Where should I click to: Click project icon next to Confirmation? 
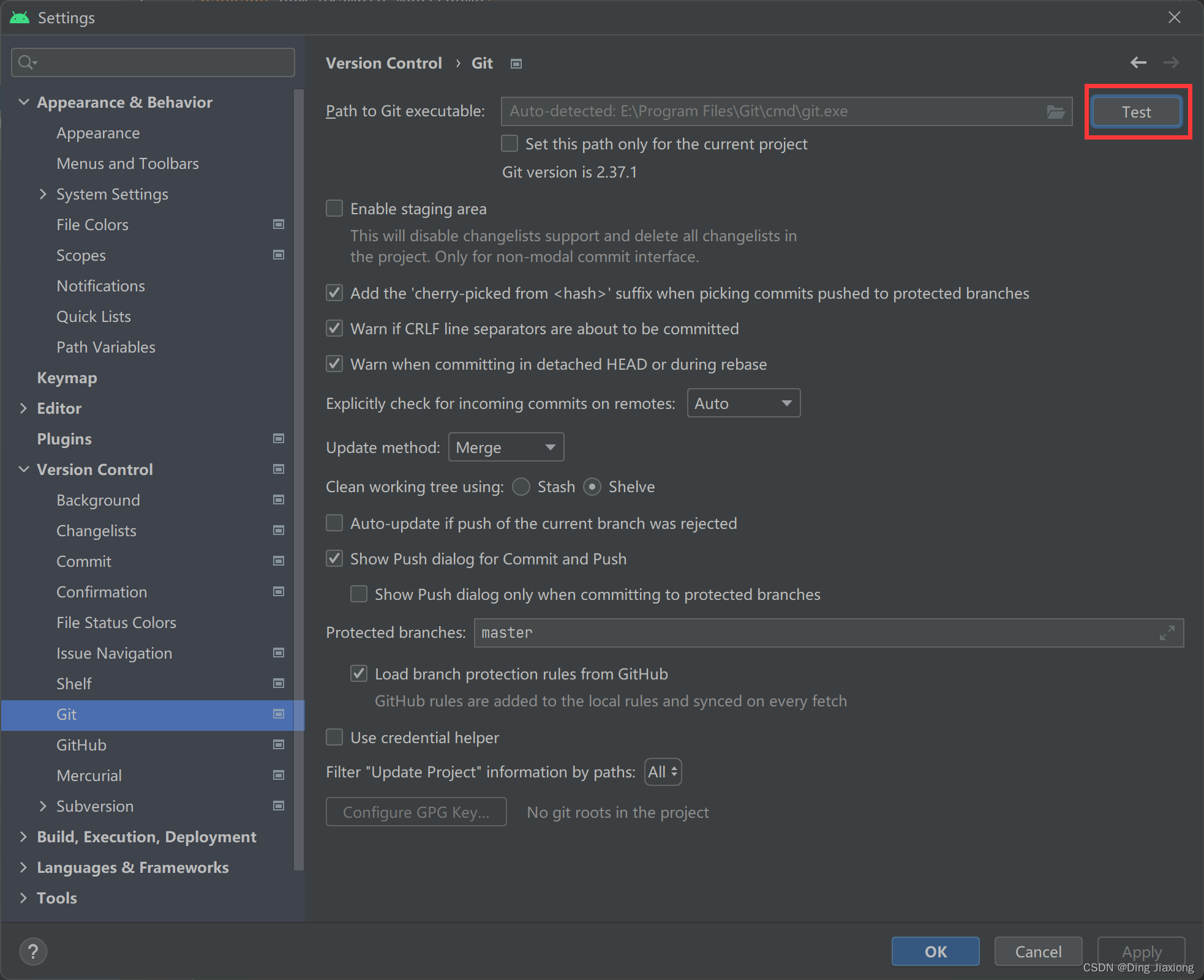[x=279, y=592]
